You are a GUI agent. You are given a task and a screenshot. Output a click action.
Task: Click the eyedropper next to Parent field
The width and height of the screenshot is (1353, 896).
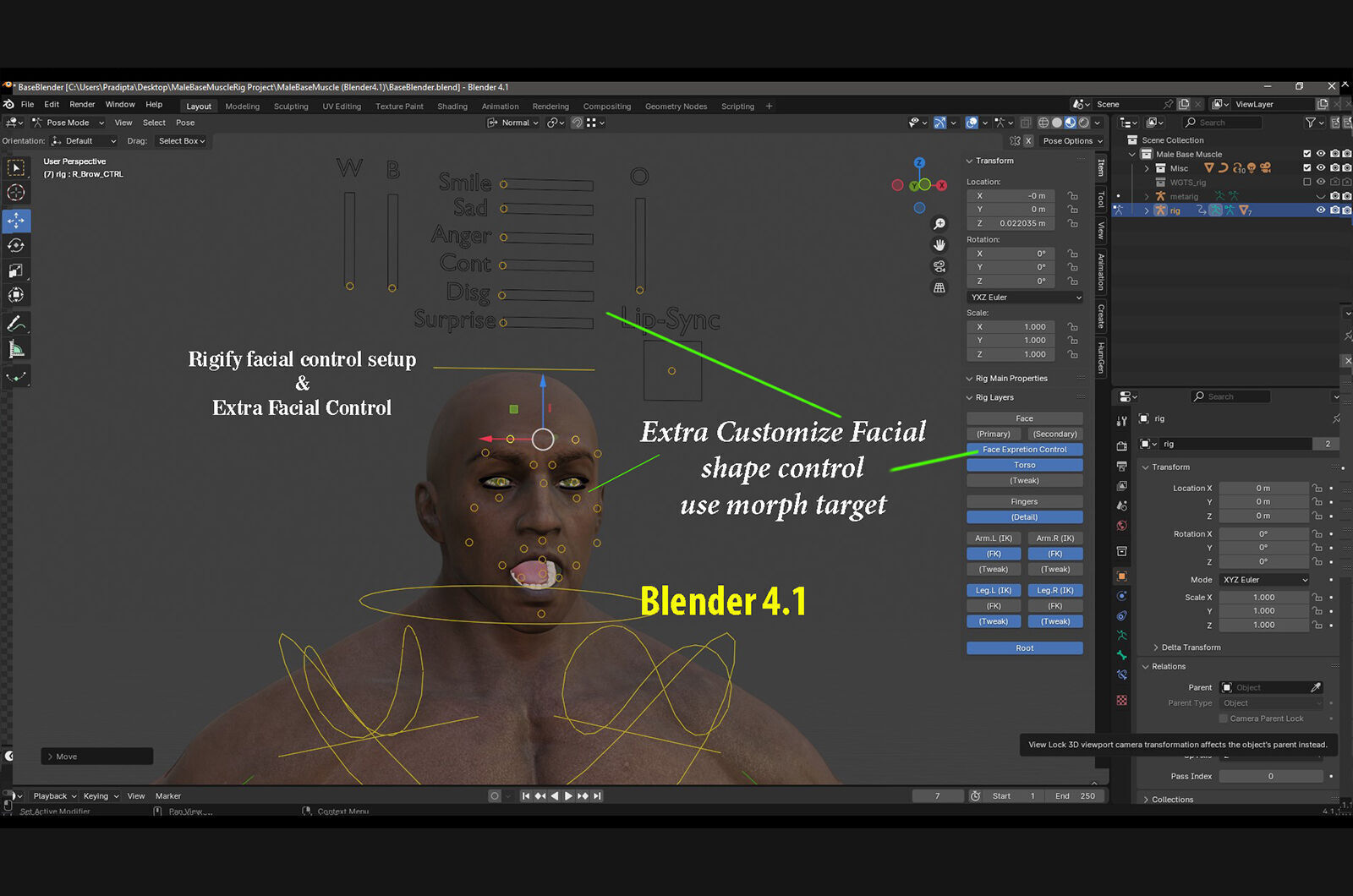(x=1316, y=687)
